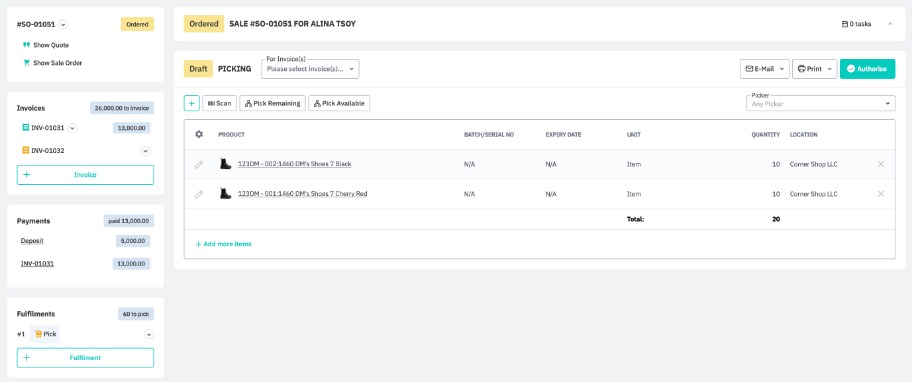Viewport: 912px width, 382px height.
Task: Click Show Quote link
Action: pyautogui.click(x=51, y=45)
